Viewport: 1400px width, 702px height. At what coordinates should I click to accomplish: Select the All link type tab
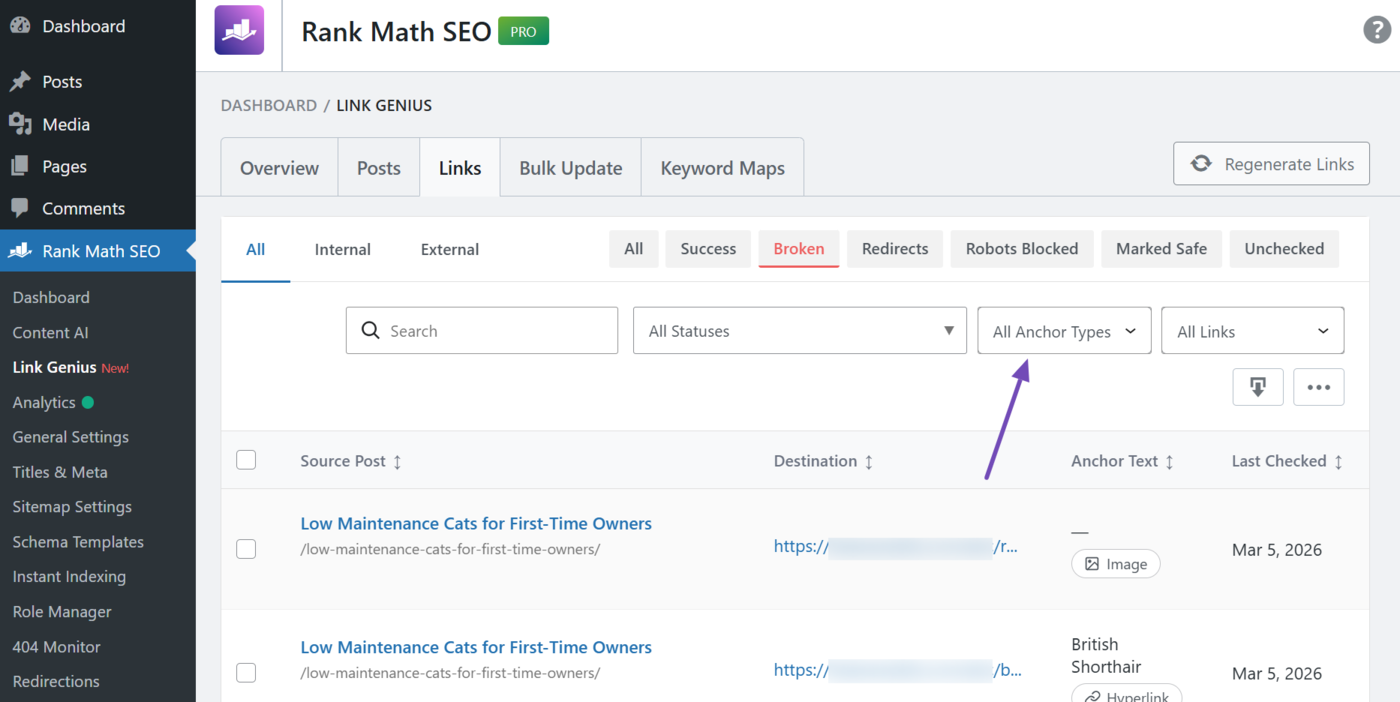256,250
